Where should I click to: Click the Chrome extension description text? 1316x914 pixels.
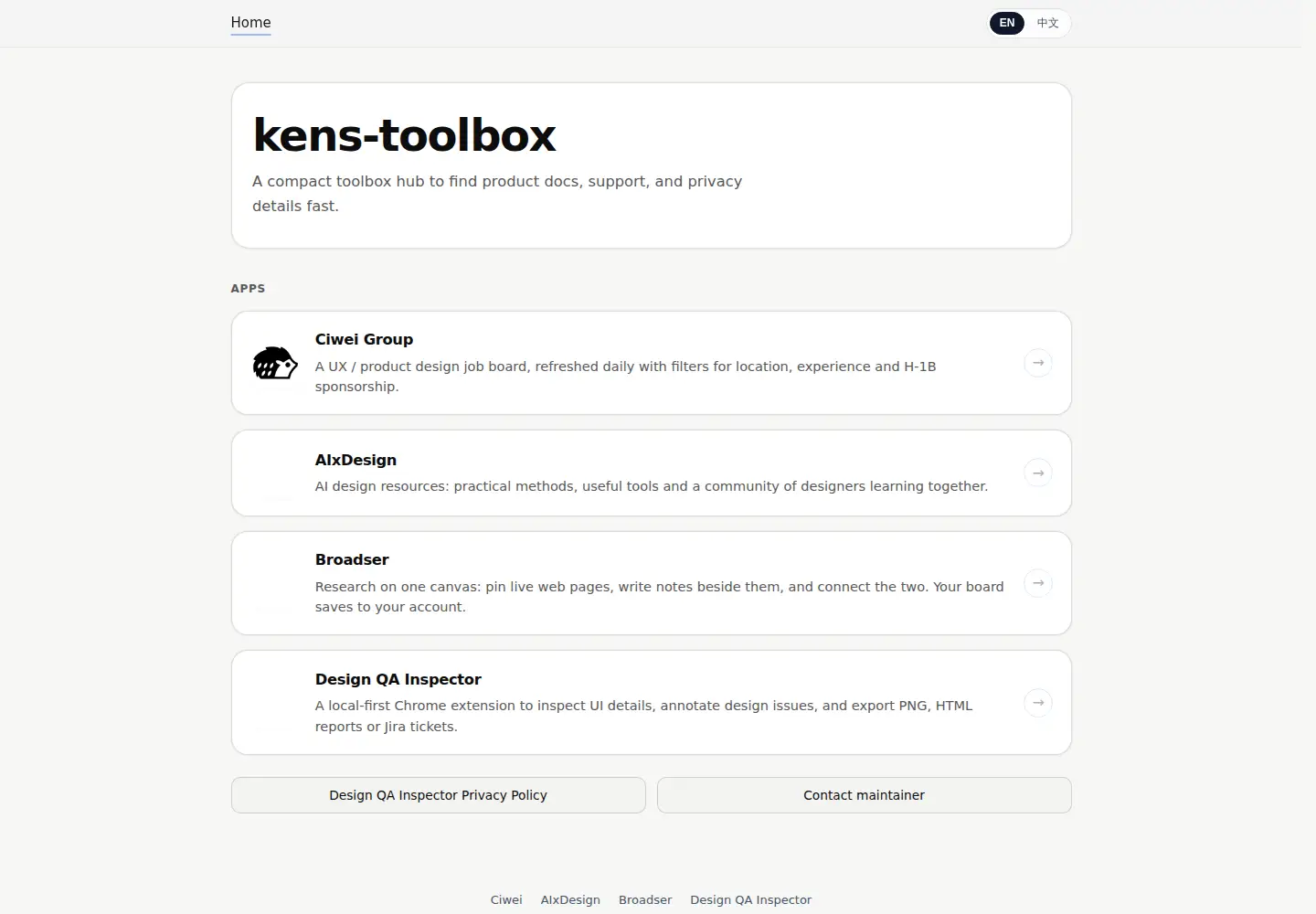644,716
